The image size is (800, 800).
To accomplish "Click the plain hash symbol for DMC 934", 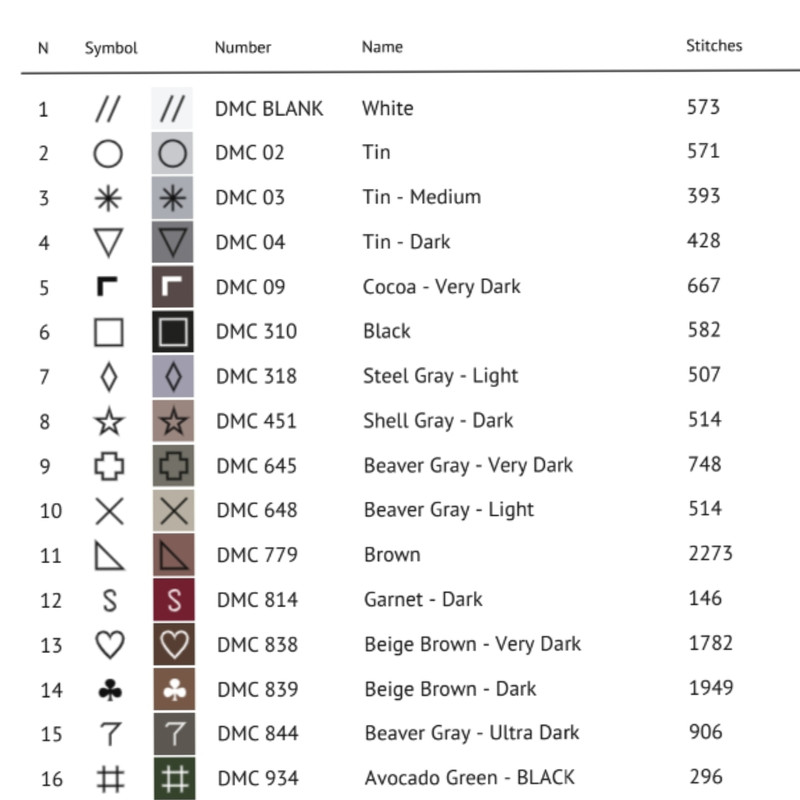I will (108, 778).
